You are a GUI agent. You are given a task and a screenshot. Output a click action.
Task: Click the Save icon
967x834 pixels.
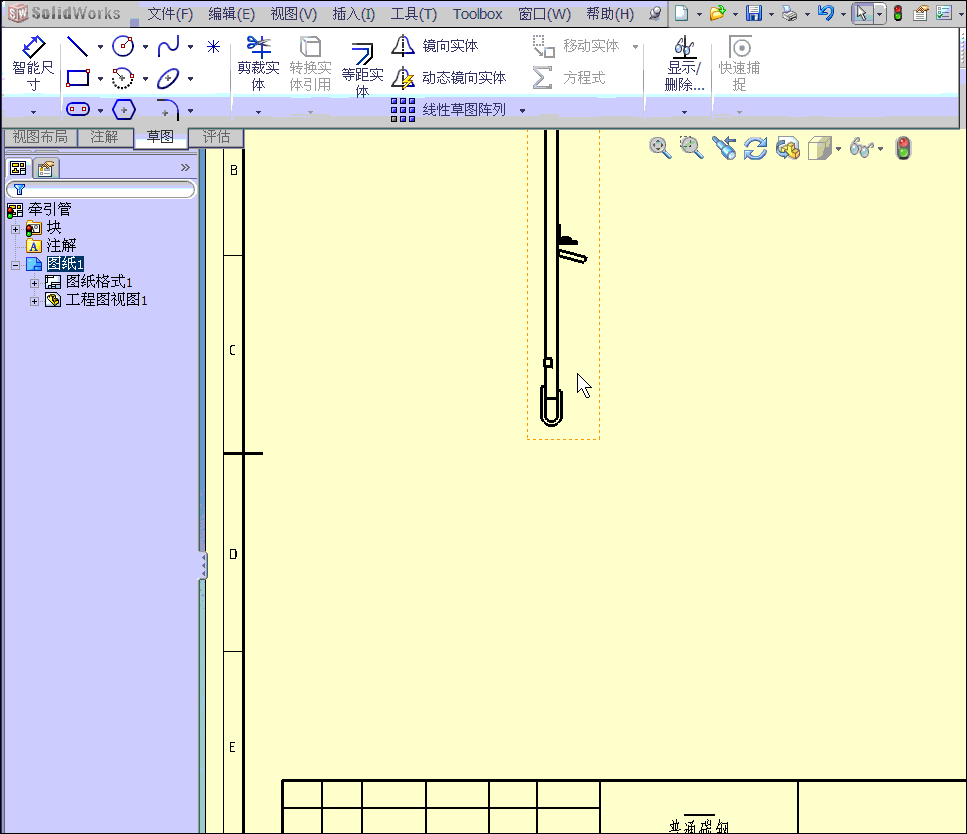754,13
